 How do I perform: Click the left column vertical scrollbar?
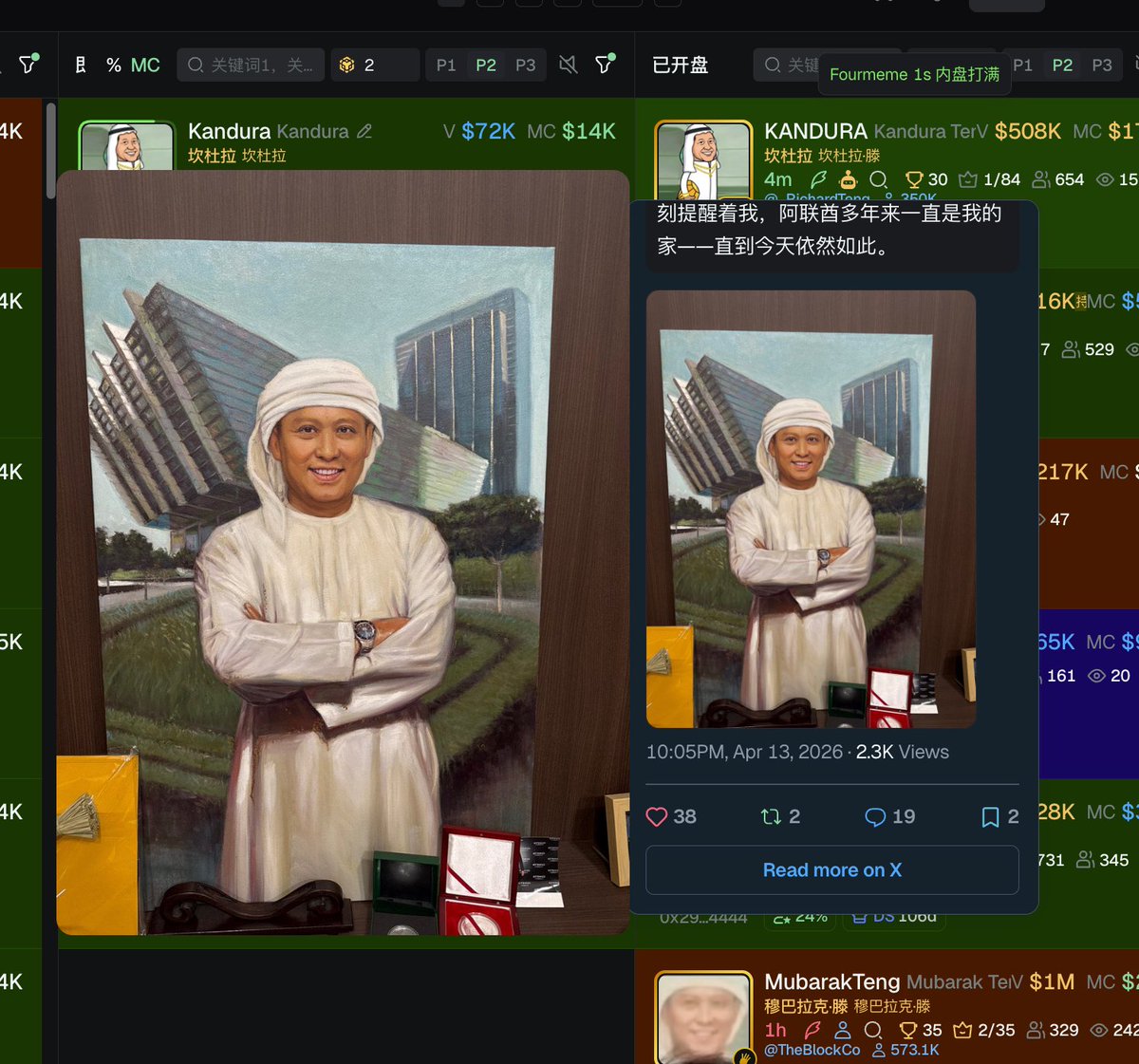50,152
